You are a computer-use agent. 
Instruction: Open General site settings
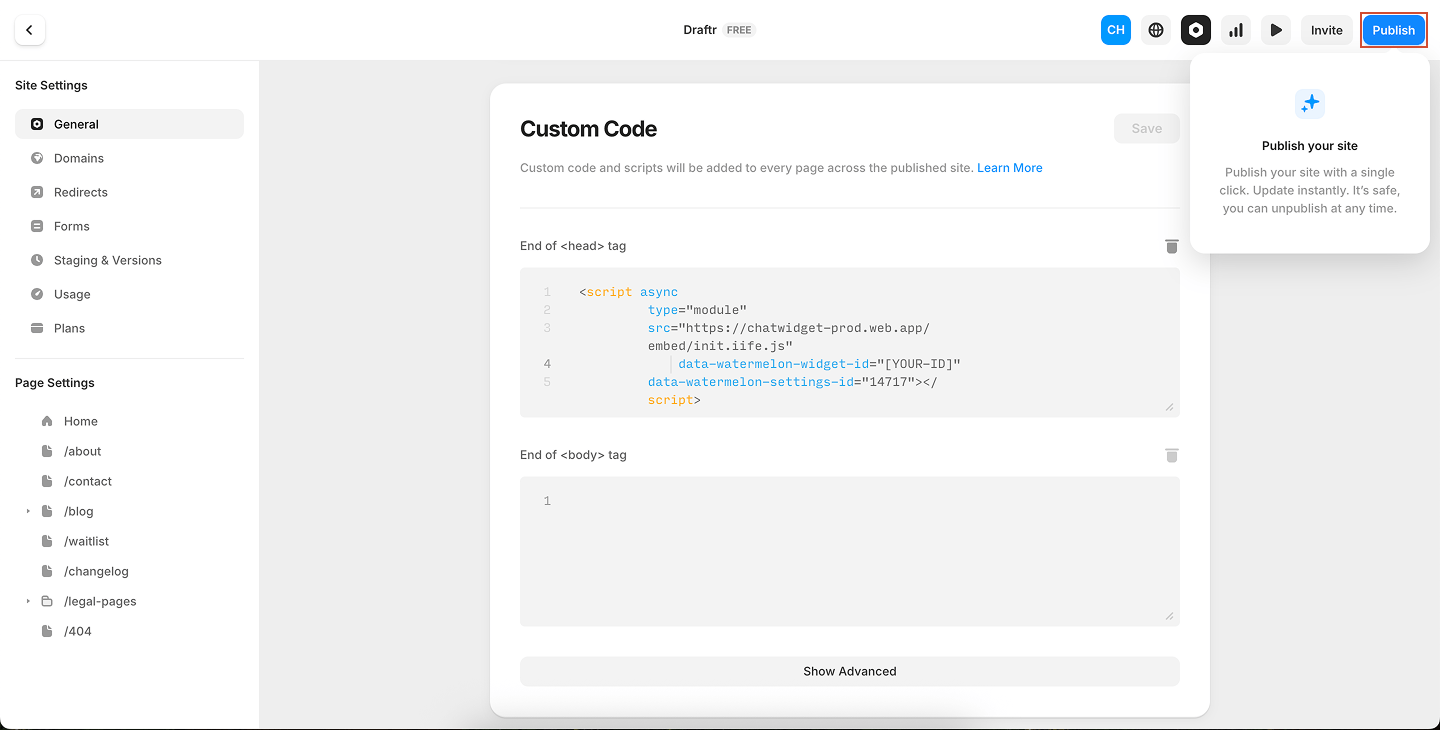(x=129, y=124)
